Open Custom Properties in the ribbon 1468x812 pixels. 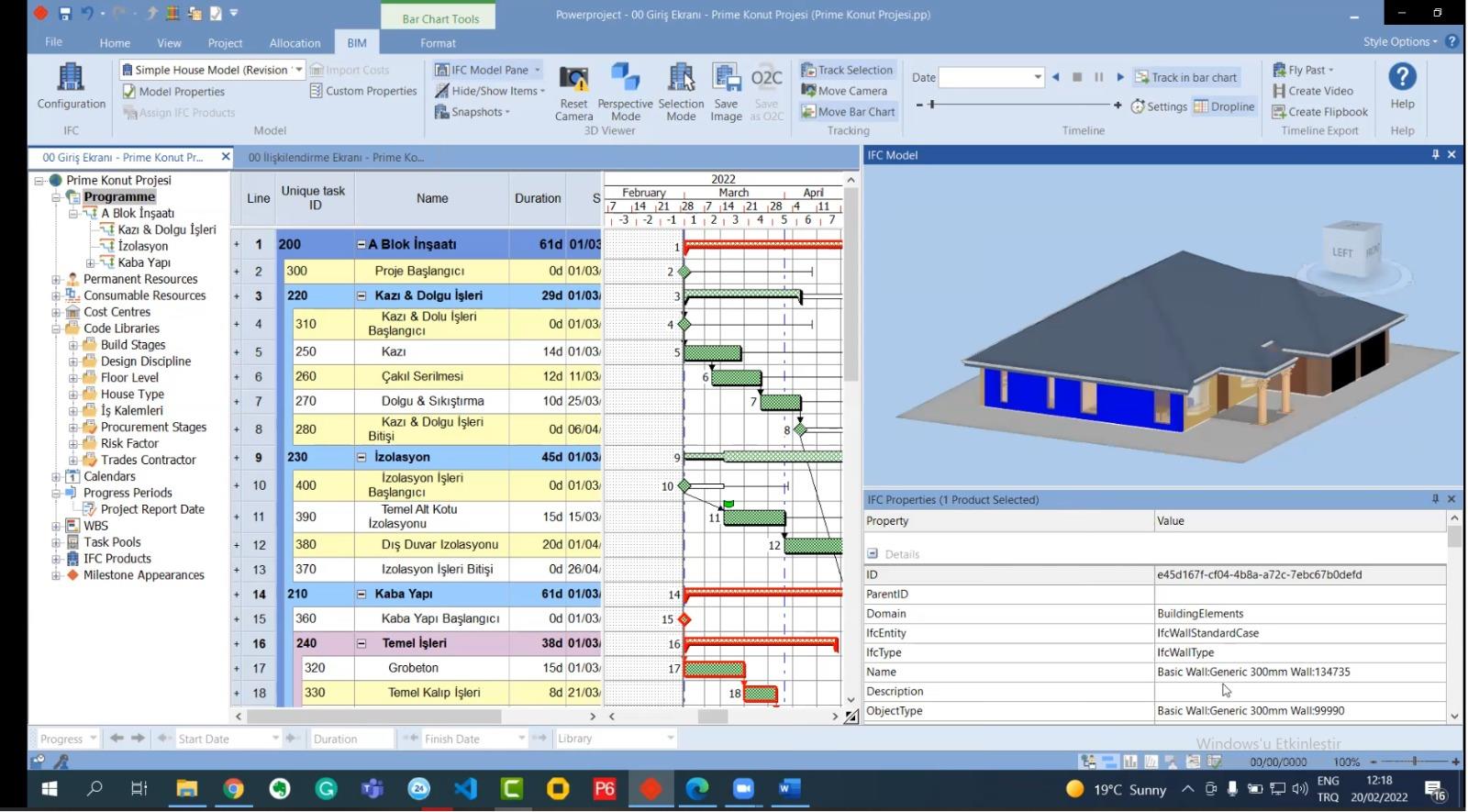point(362,91)
